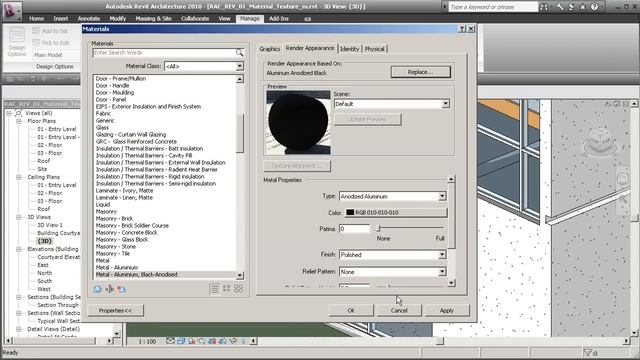This screenshot has width=640, height=360.
Task: Select Masonry - Brick in the materials list
Action: pos(114,219)
